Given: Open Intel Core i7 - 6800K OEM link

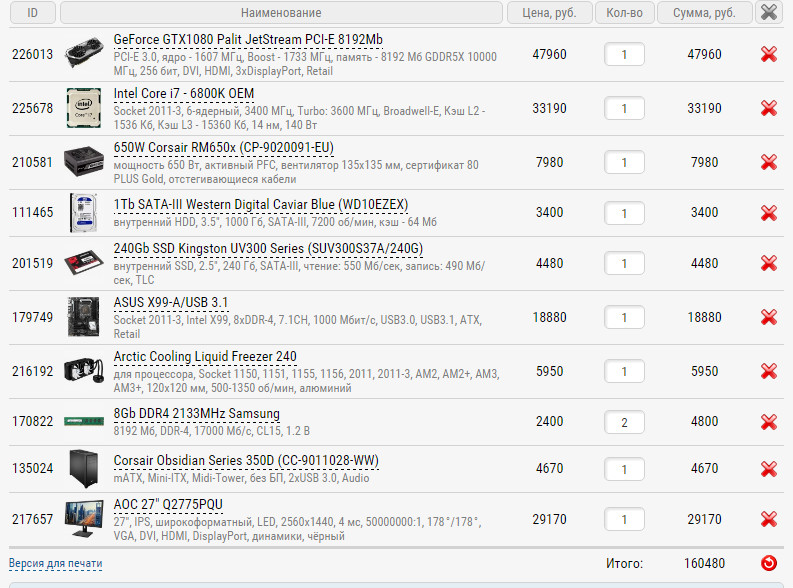Looking at the screenshot, I should coord(184,94).
